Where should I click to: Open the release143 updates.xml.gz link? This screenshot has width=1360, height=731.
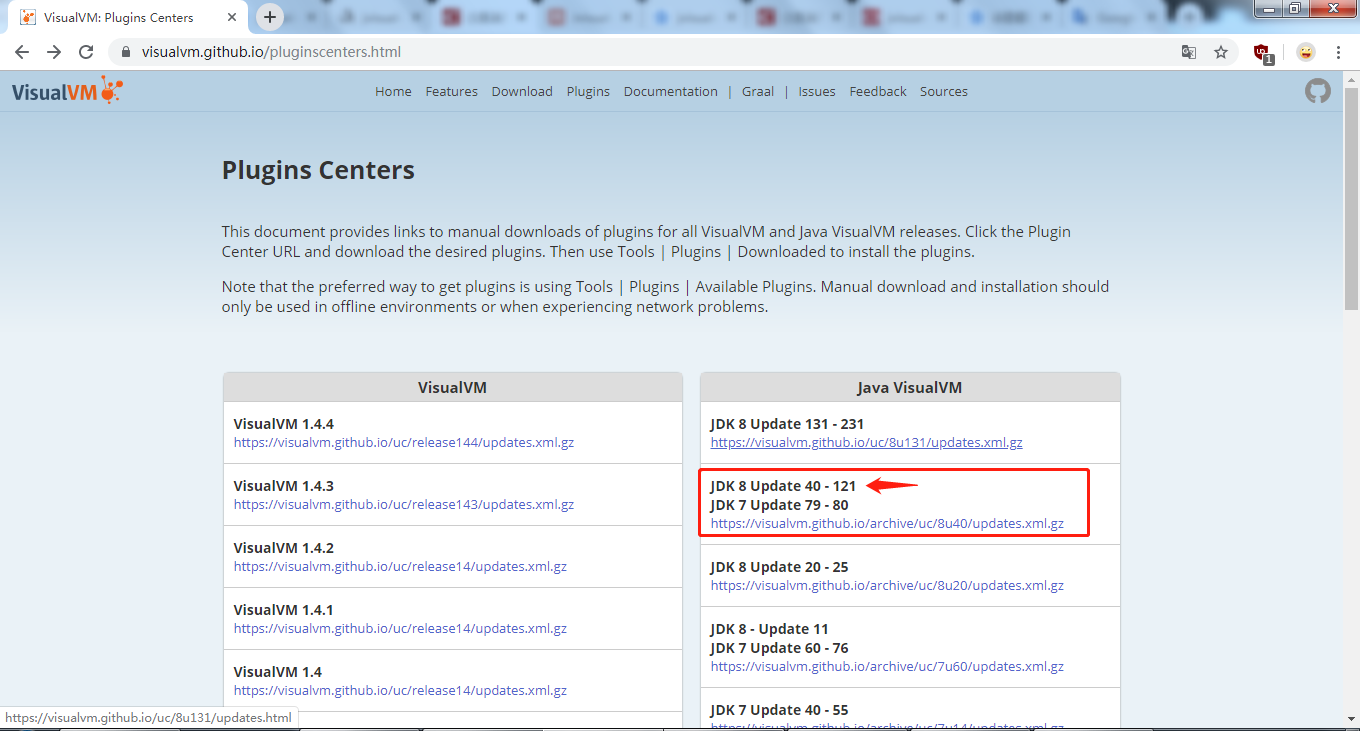coord(404,504)
